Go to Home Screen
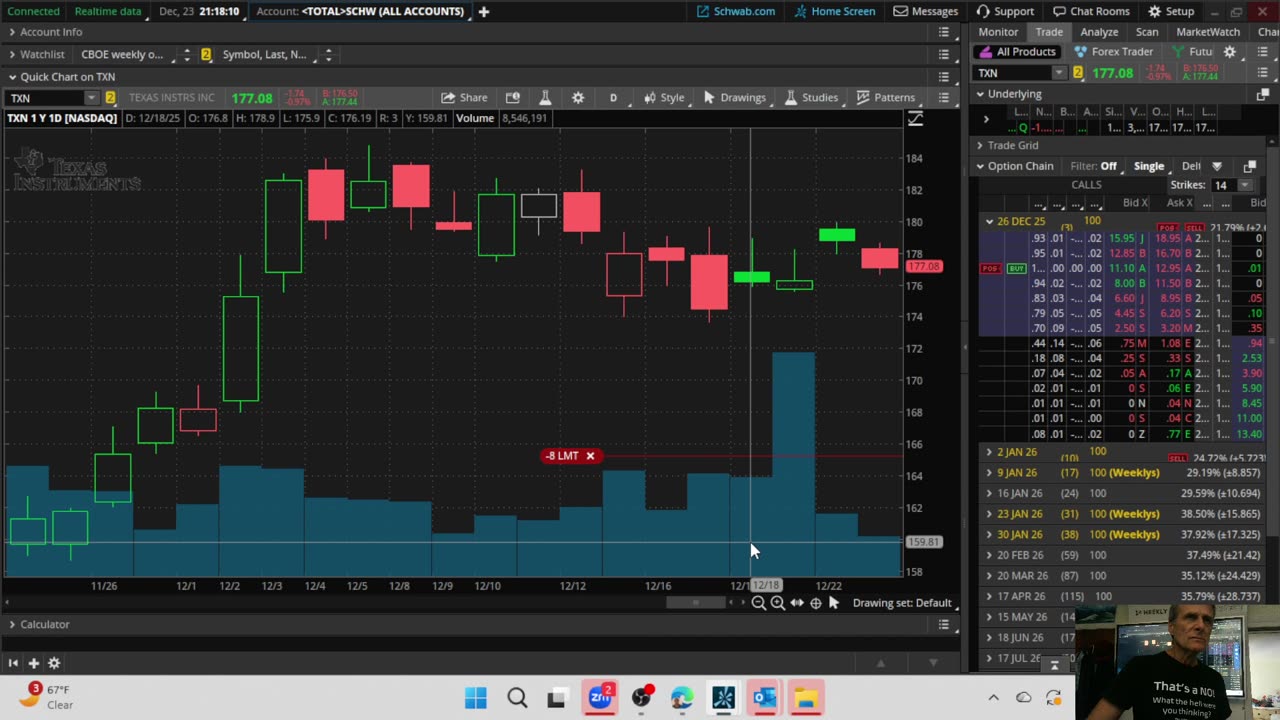Image resolution: width=1280 pixels, height=720 pixels. coord(834,11)
